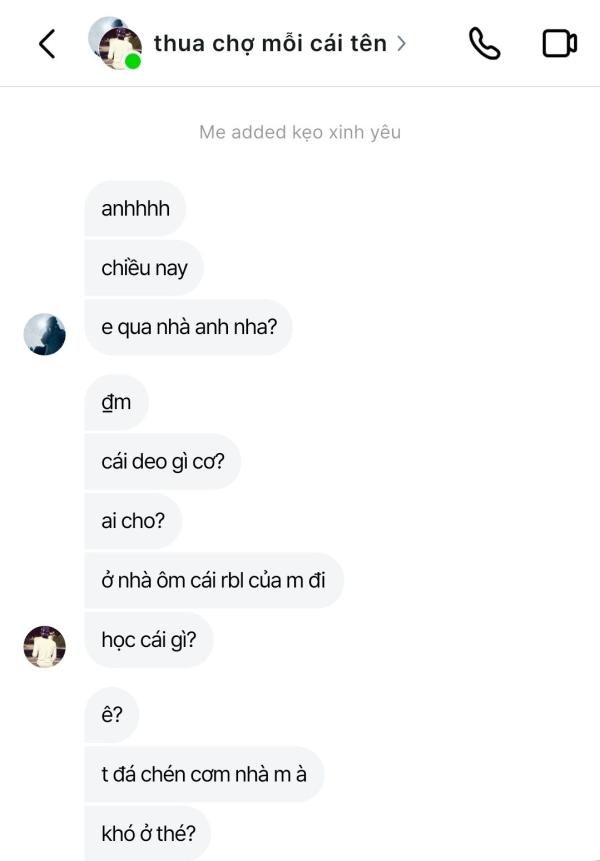Image resolution: width=600 pixels, height=861 pixels.
Task: Open the group avatar in the header
Action: click(115, 43)
